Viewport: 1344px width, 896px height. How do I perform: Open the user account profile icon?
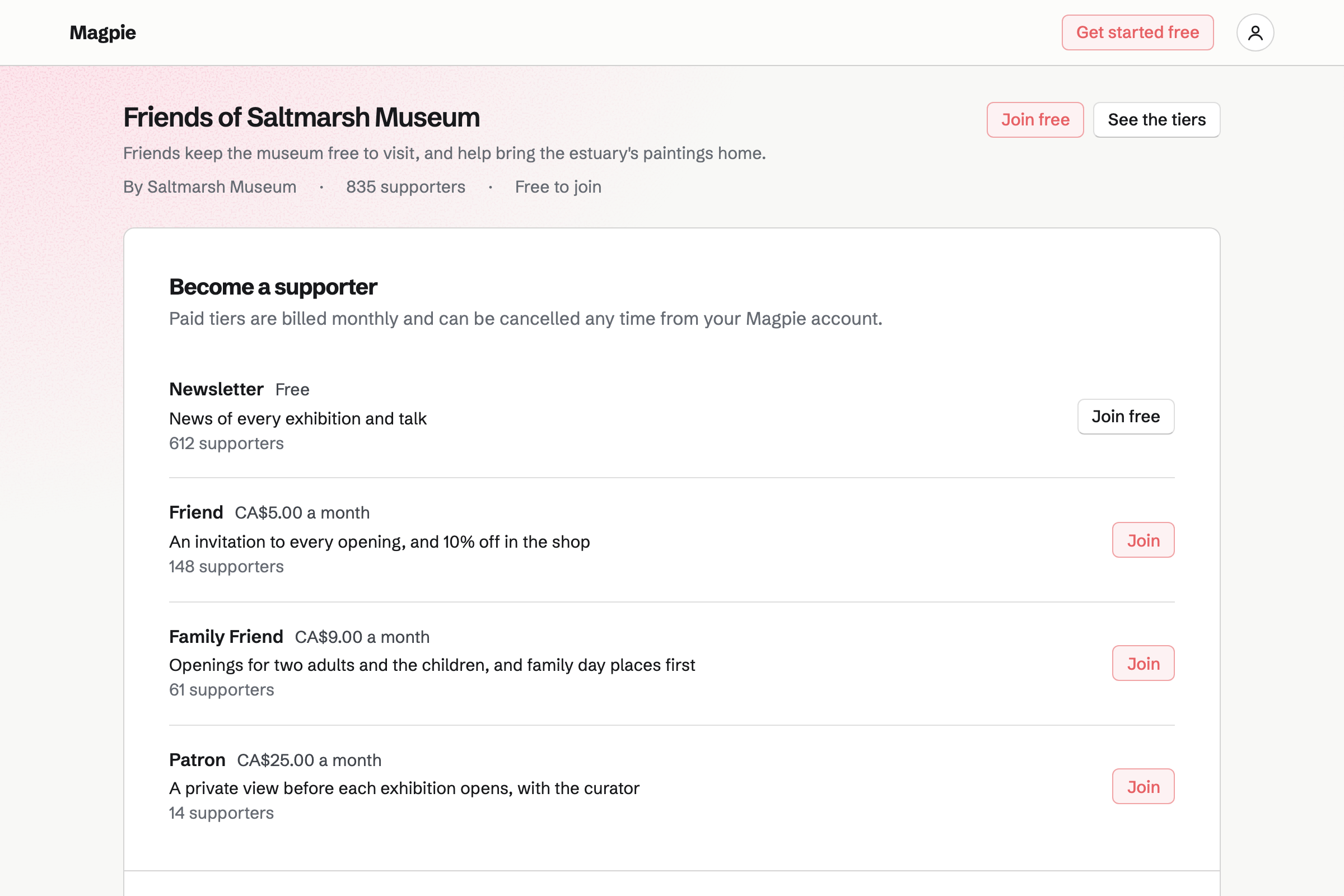point(1255,32)
